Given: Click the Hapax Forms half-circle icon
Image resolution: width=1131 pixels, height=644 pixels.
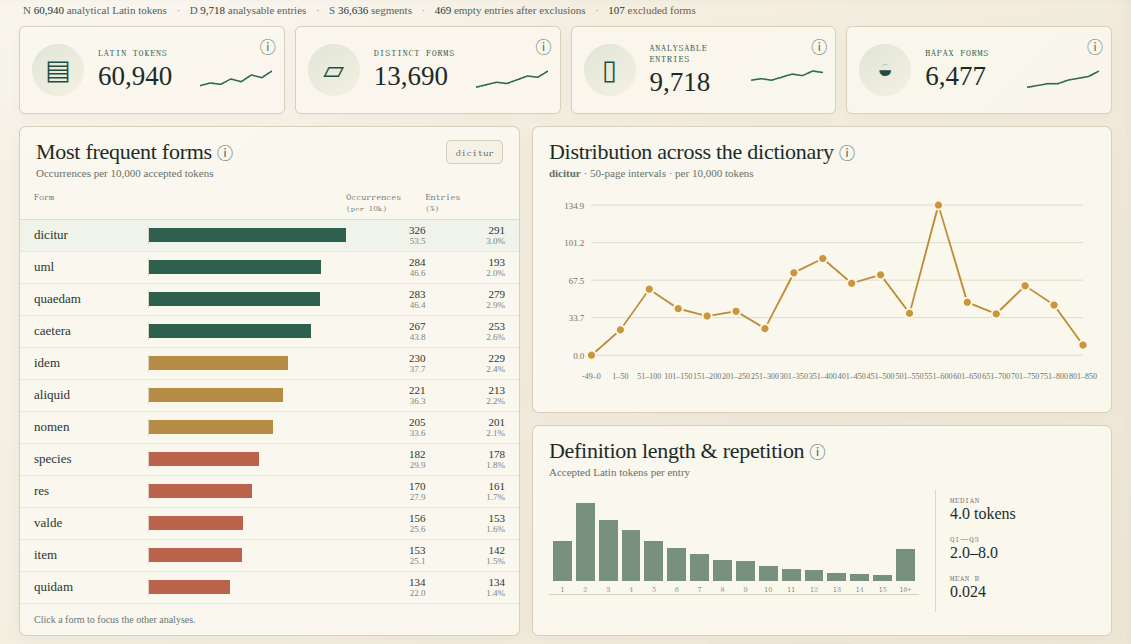Looking at the screenshot, I should (885, 71).
